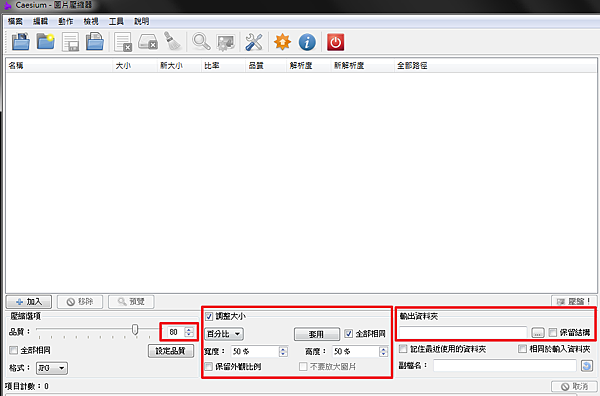Screen dimensions: 600x396
Task: Click the 套用 button
Action: (317, 334)
